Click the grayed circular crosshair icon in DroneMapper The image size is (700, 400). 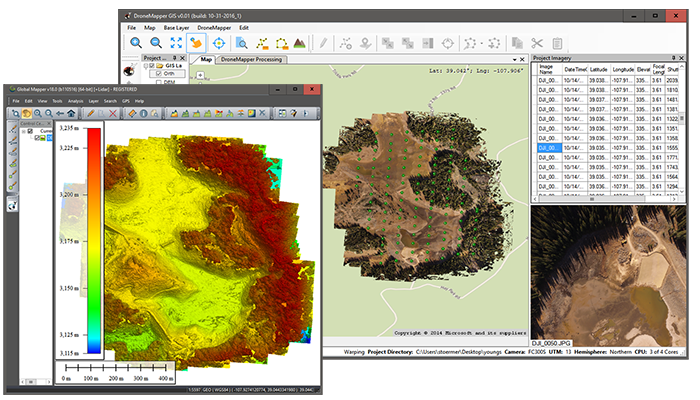[448, 43]
